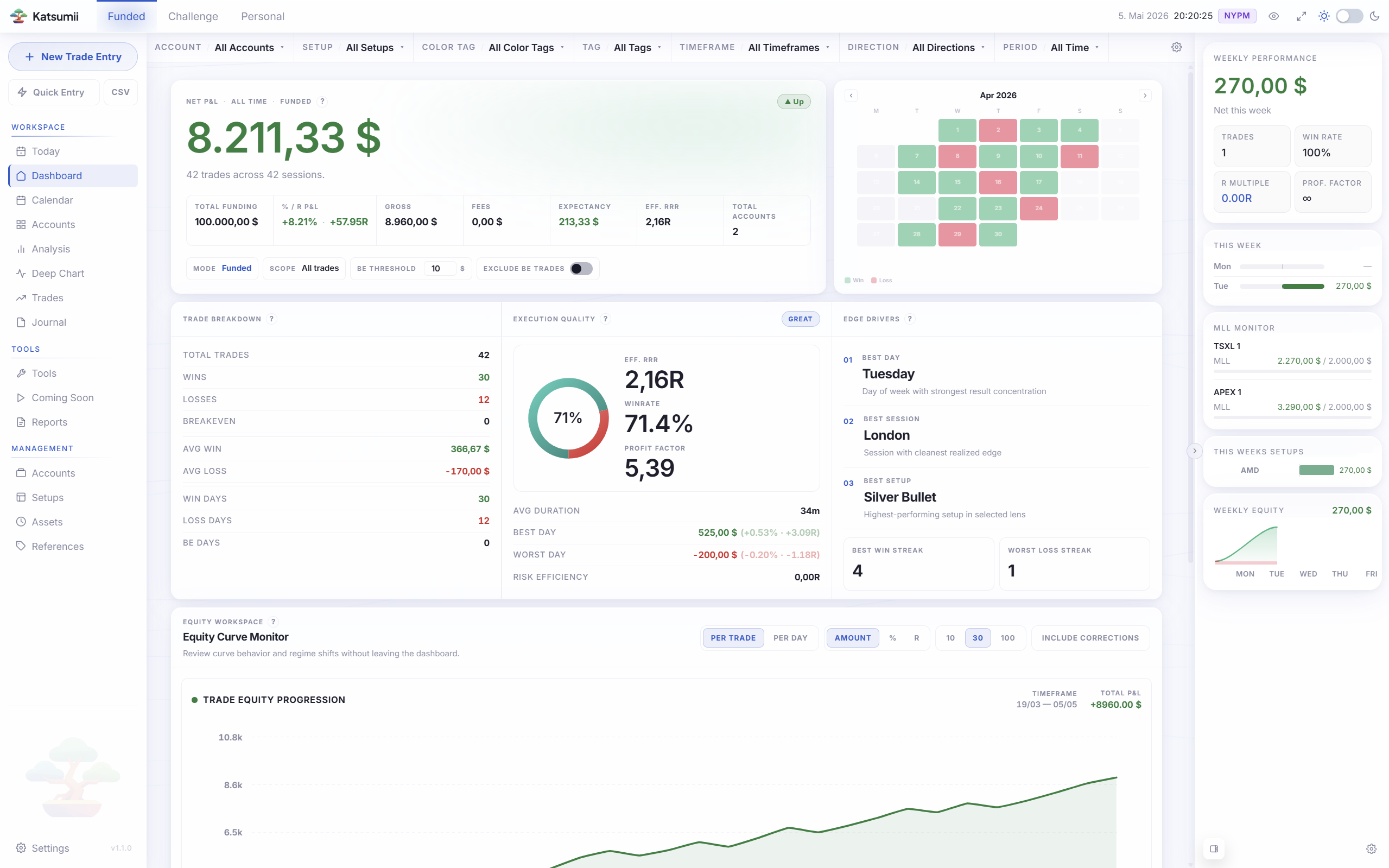Toggle right panel layout icon

pyautogui.click(x=1214, y=848)
